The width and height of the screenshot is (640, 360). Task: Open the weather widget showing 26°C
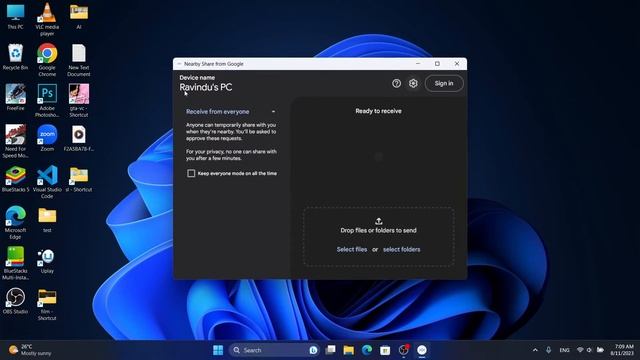pyautogui.click(x=30, y=350)
